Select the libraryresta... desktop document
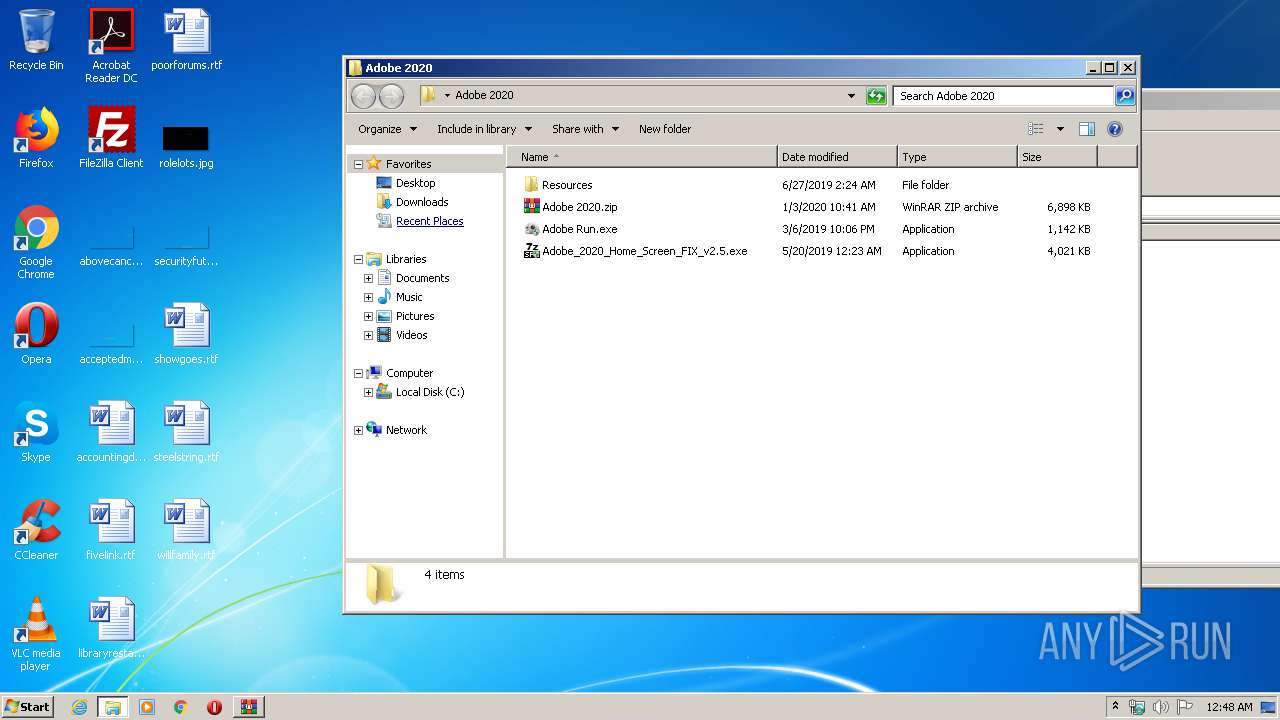The height and width of the screenshot is (720, 1280). [111, 628]
